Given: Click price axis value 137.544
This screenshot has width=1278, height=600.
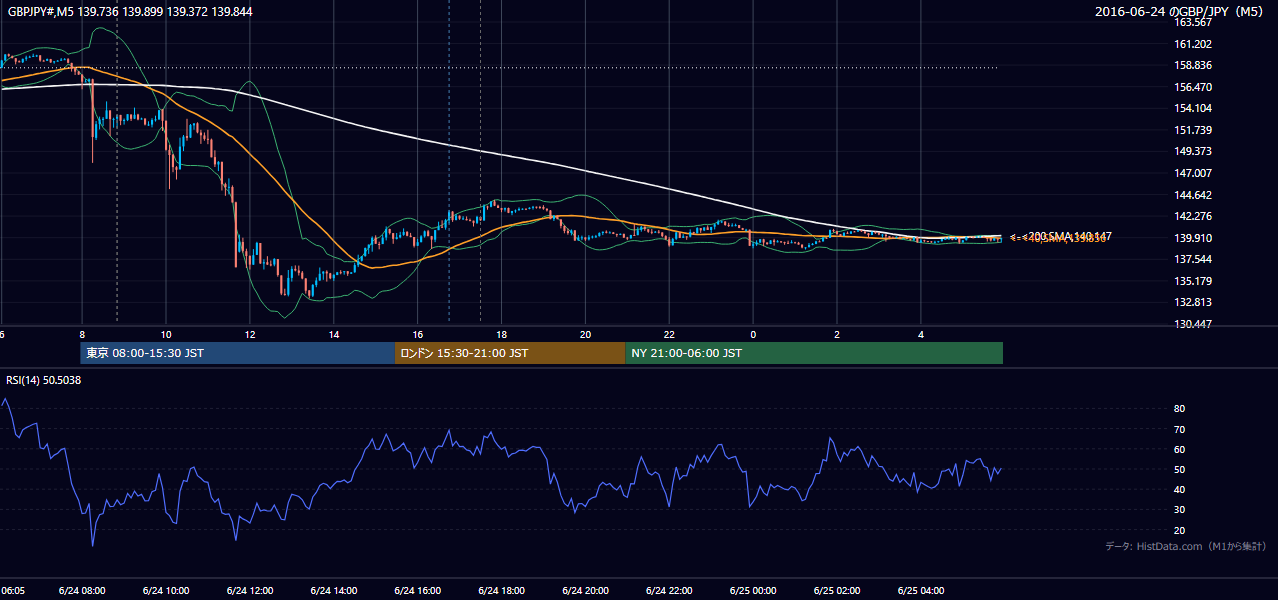Looking at the screenshot, I should point(1193,259).
